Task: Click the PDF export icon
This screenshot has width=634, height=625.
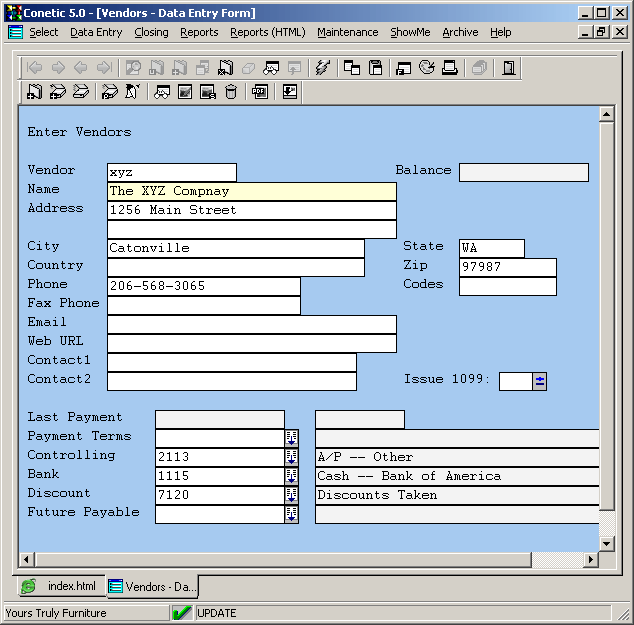Action: tap(260, 92)
